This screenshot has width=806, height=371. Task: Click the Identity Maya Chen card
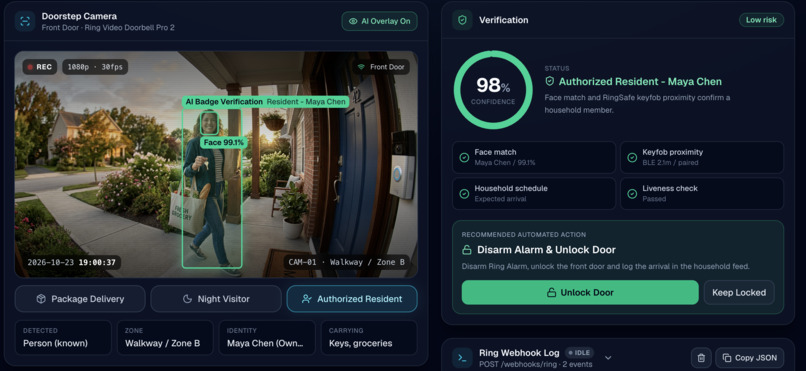267,338
